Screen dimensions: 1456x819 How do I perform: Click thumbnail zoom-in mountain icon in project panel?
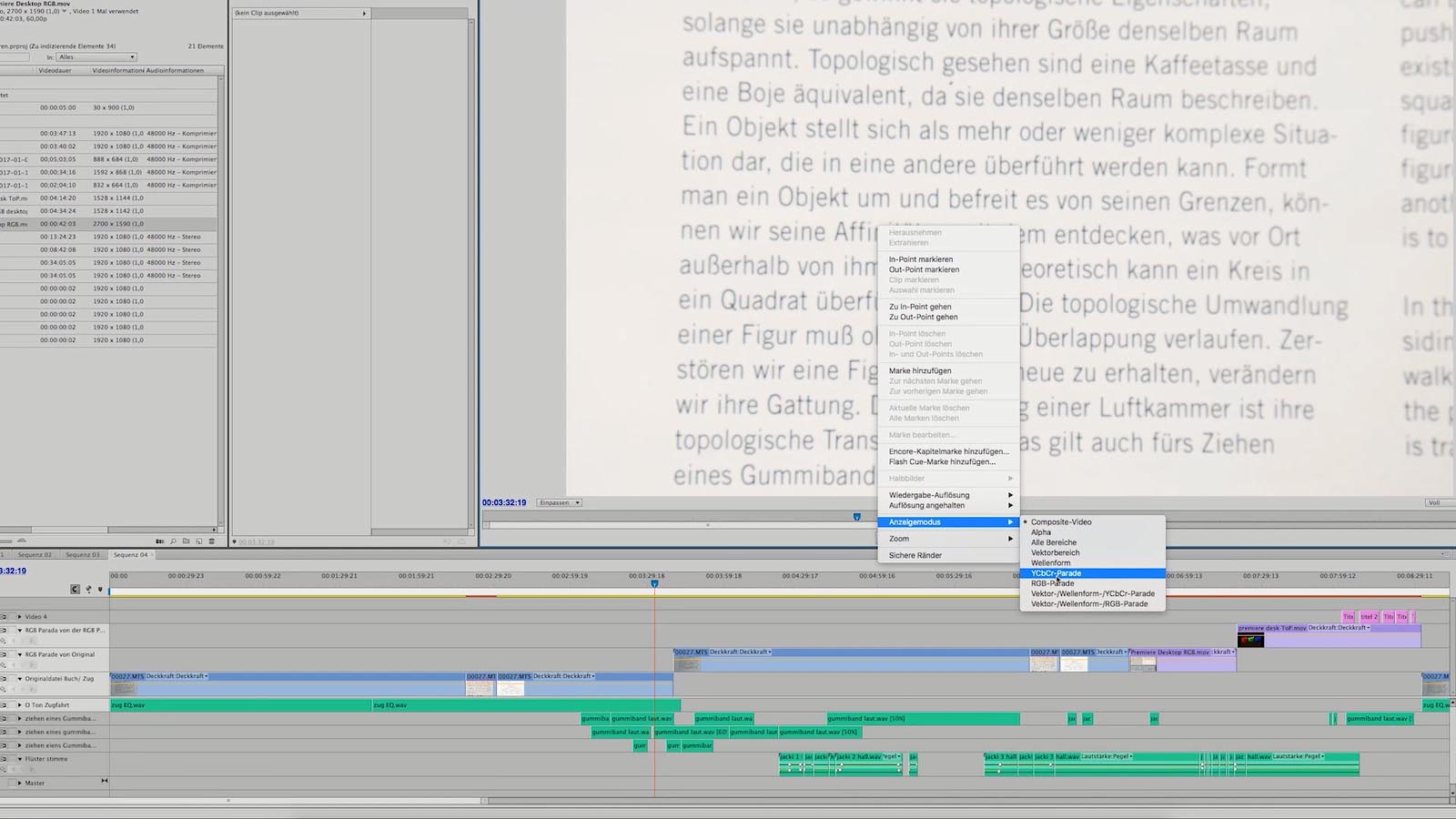[22, 541]
